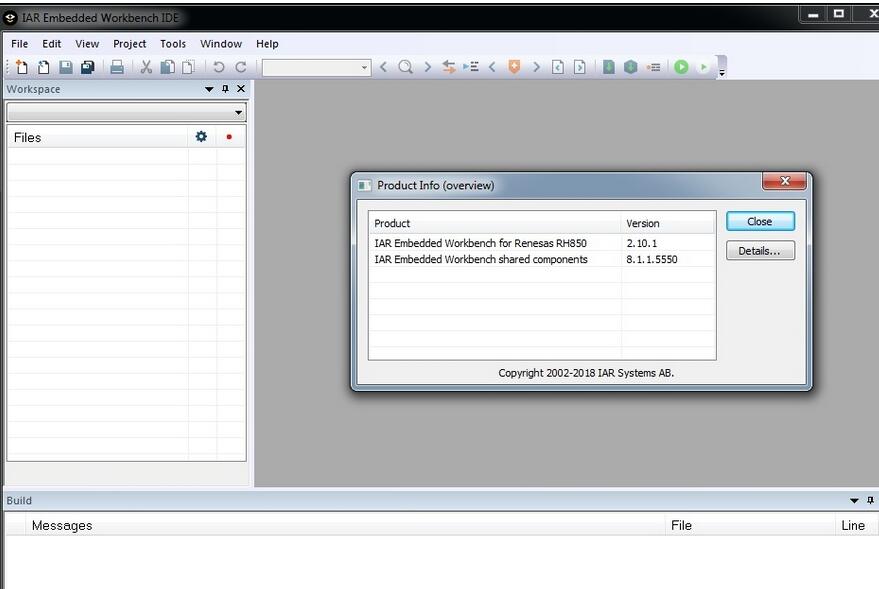Click the magnifier Find icon
Image resolution: width=879 pixels, height=589 pixels.
[x=405, y=67]
